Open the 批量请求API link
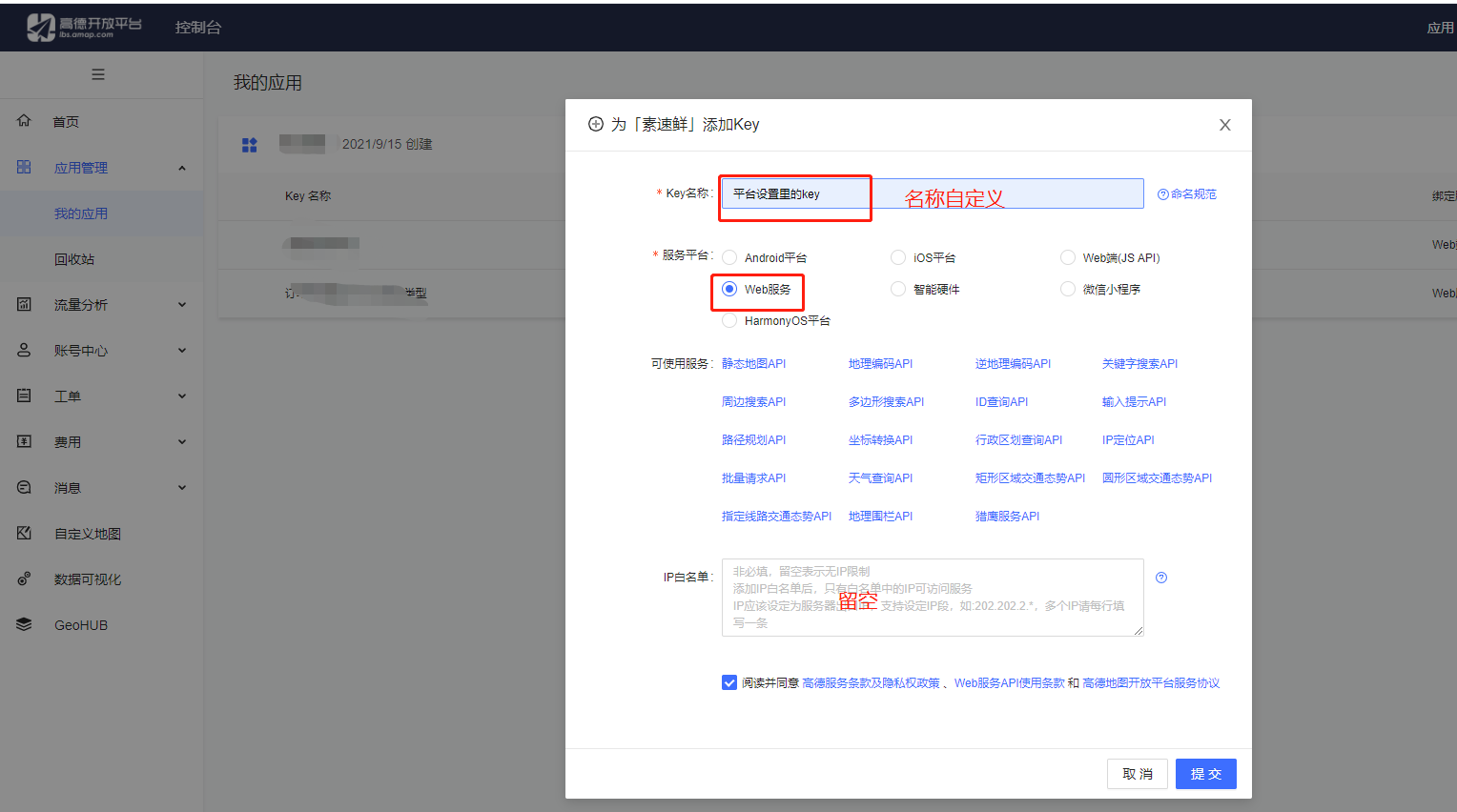1457x812 pixels. click(753, 477)
